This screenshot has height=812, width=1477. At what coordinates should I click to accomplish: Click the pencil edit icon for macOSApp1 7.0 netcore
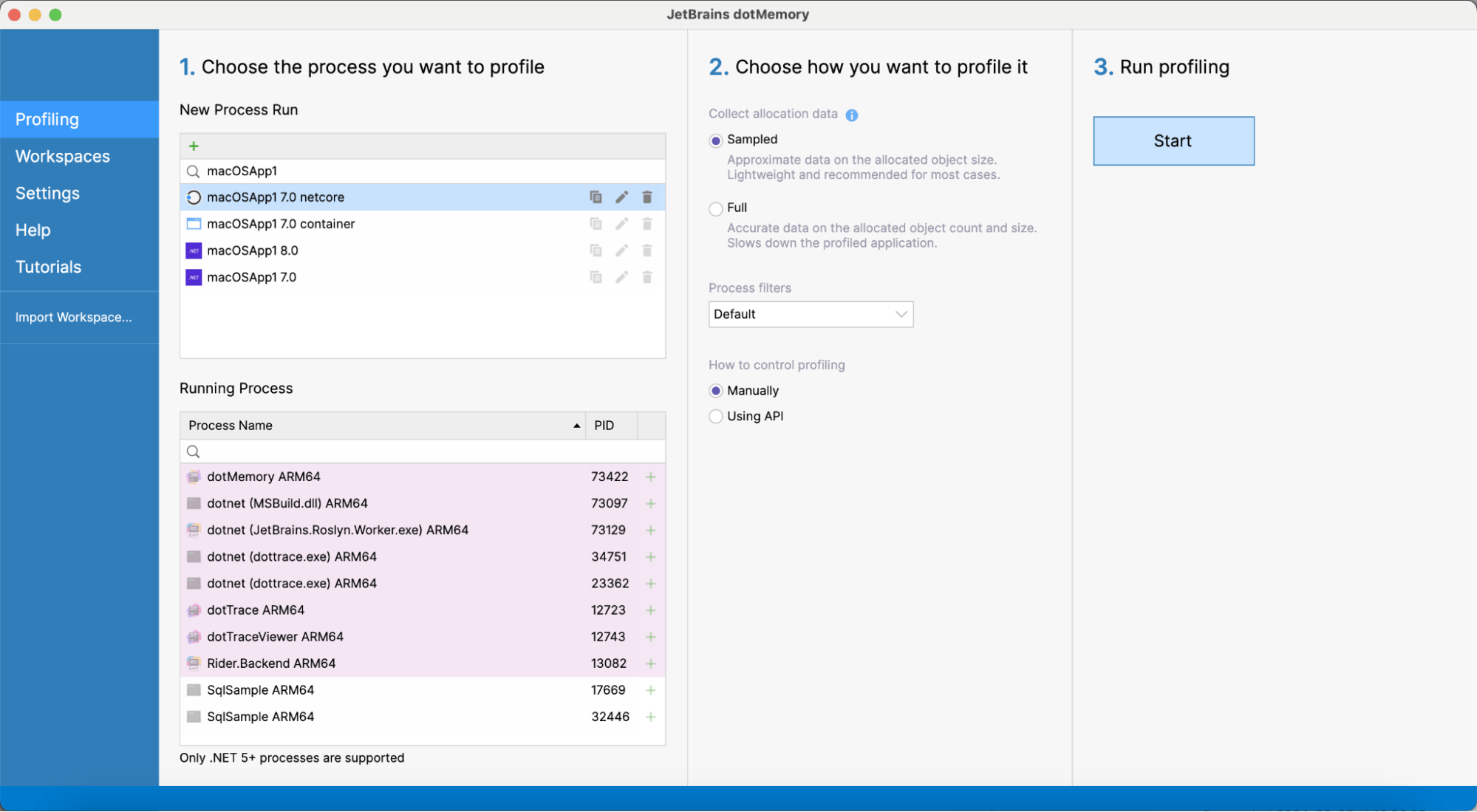(x=621, y=197)
